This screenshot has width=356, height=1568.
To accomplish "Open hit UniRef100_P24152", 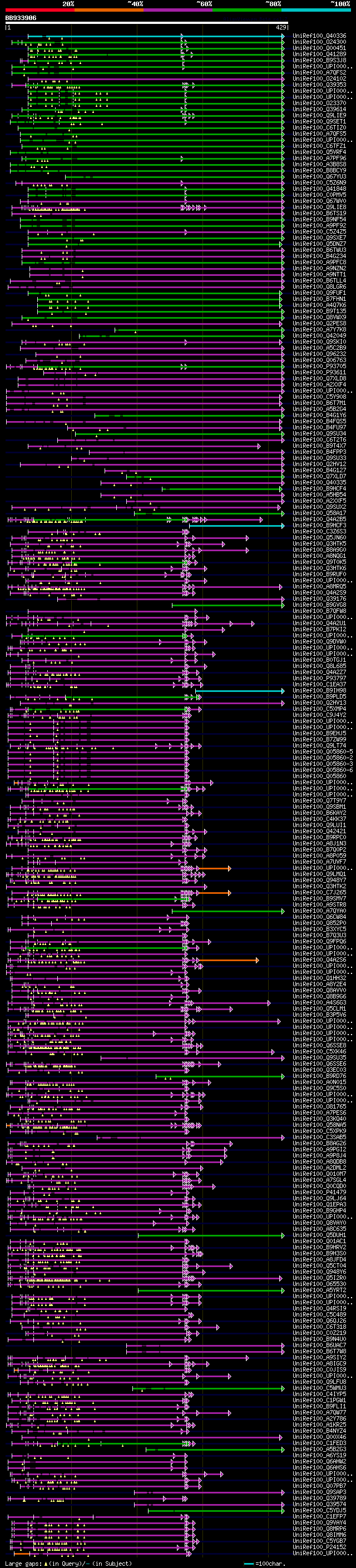I will point(319,1547).
